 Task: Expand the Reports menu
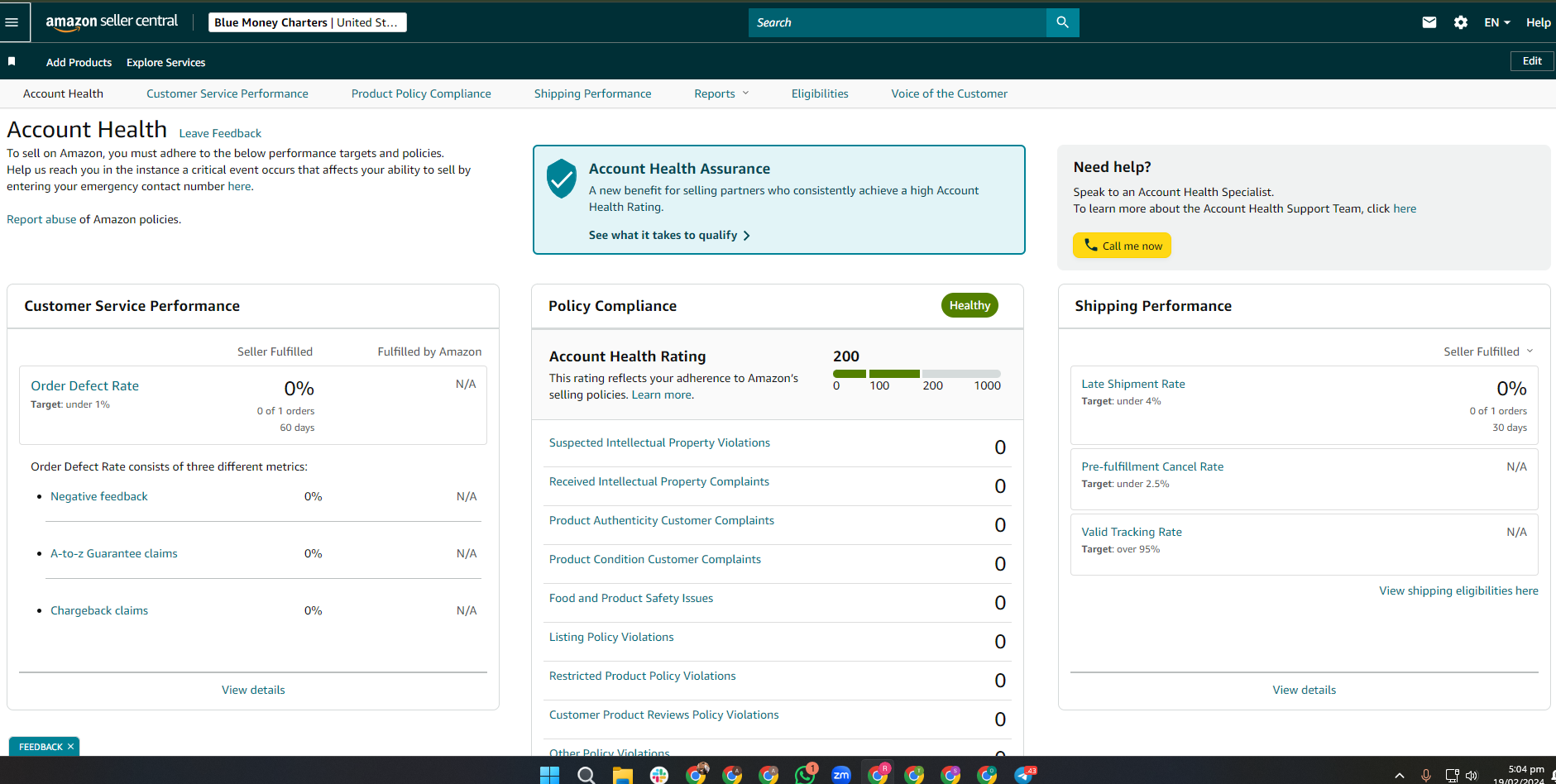point(721,93)
